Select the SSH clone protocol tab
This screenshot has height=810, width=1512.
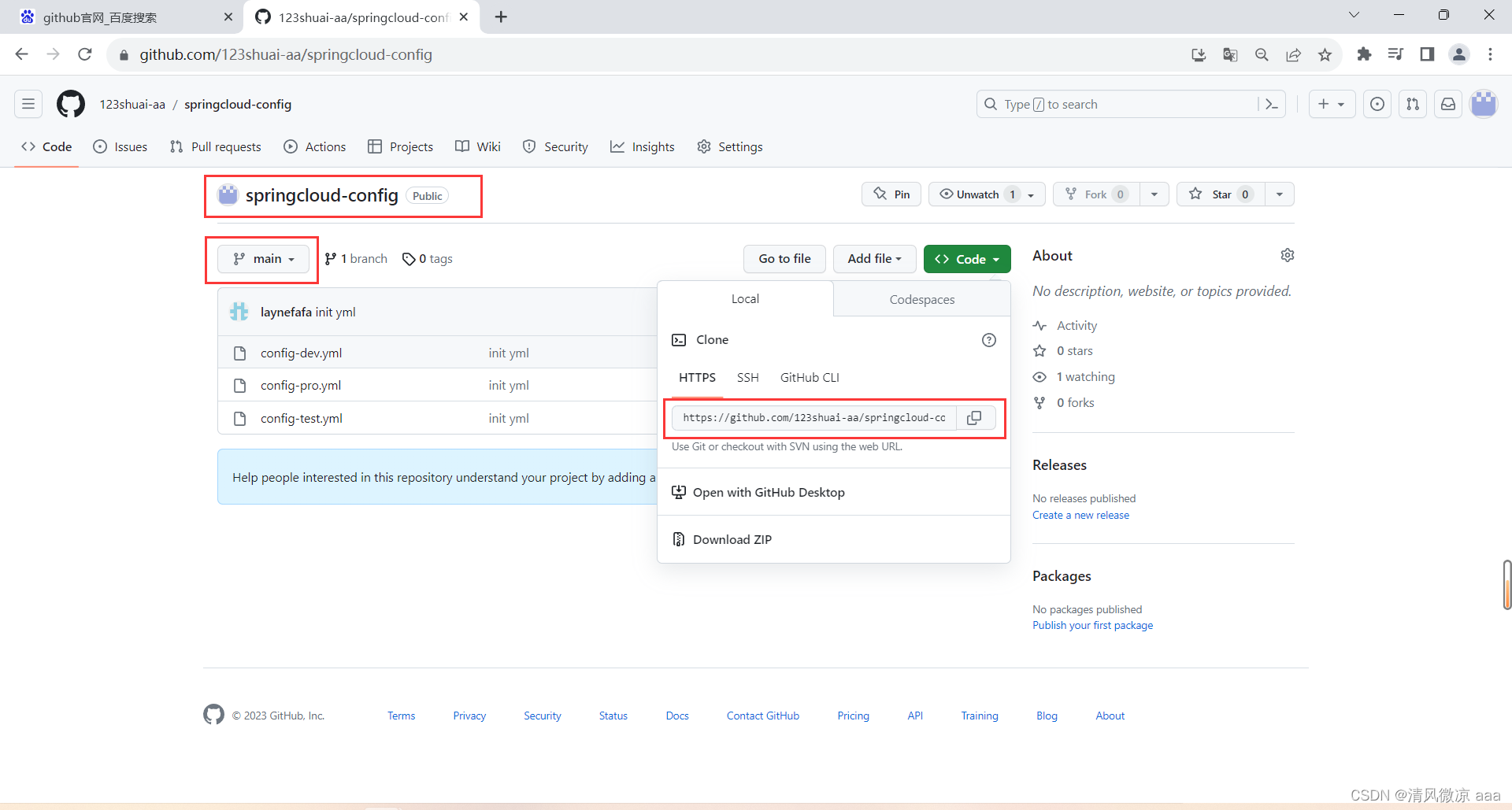[x=748, y=378]
